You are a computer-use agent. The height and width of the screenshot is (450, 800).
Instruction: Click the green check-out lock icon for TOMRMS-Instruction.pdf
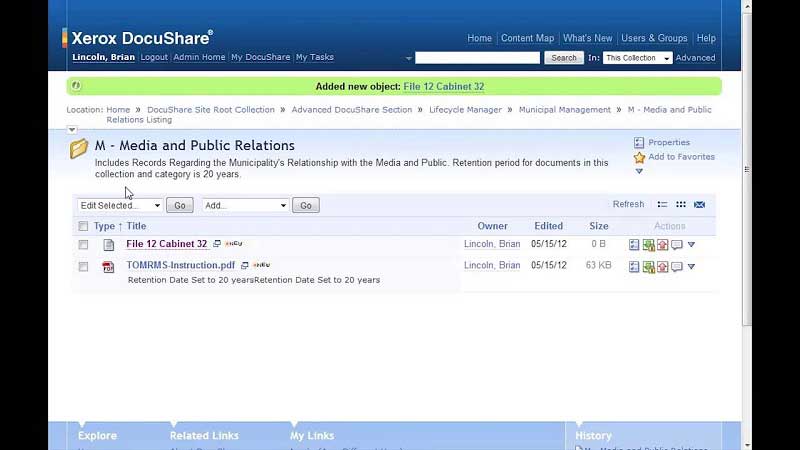tap(648, 266)
